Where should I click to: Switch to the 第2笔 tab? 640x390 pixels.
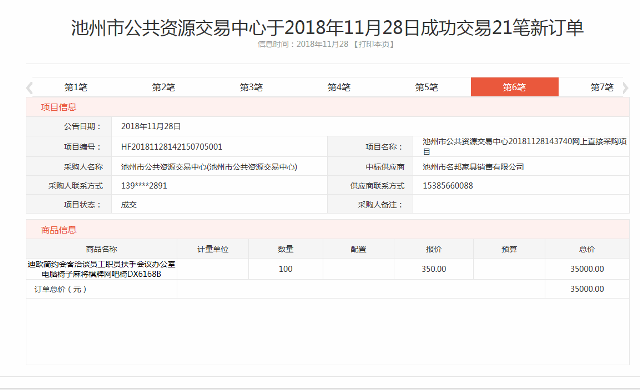tap(164, 87)
